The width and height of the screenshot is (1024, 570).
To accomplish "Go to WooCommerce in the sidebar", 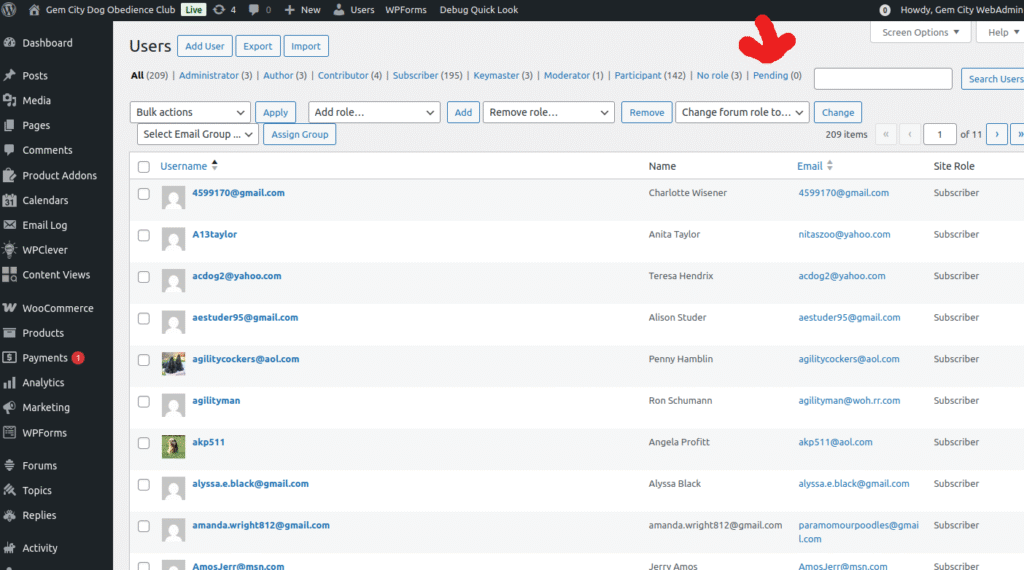I will 57,308.
